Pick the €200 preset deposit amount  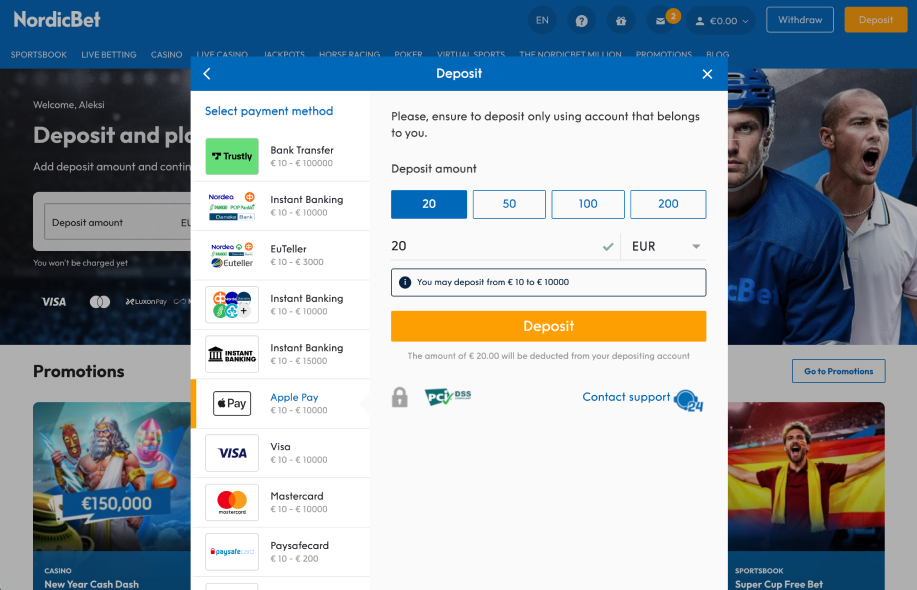(x=667, y=204)
